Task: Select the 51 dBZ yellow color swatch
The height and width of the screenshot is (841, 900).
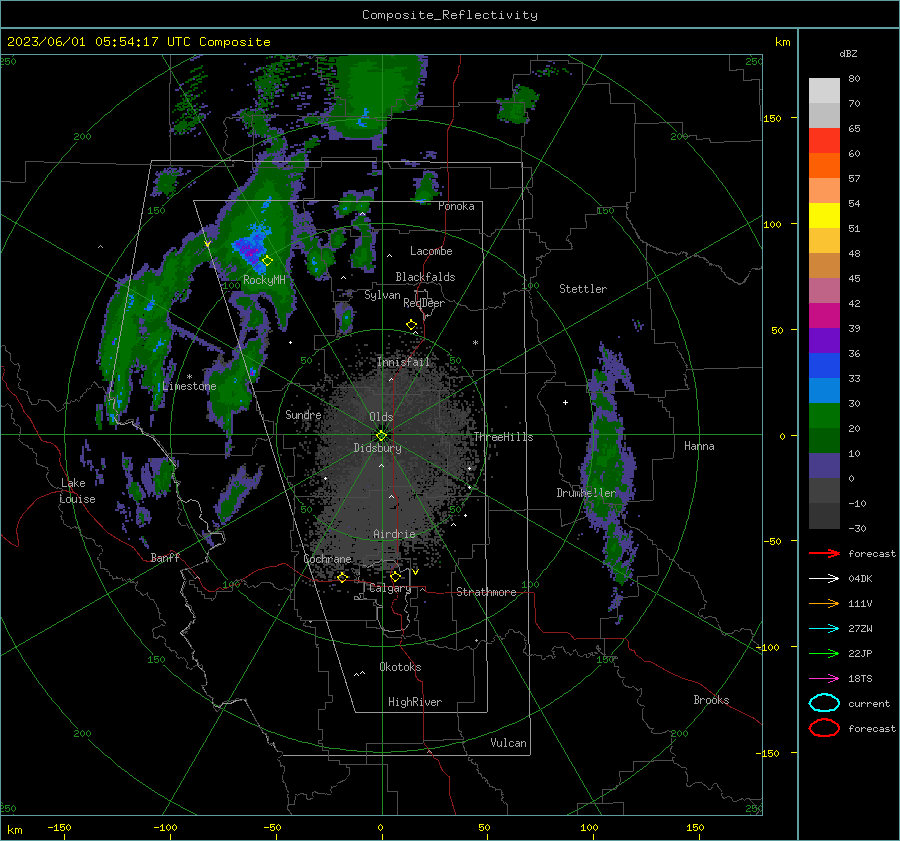Action: click(x=824, y=215)
